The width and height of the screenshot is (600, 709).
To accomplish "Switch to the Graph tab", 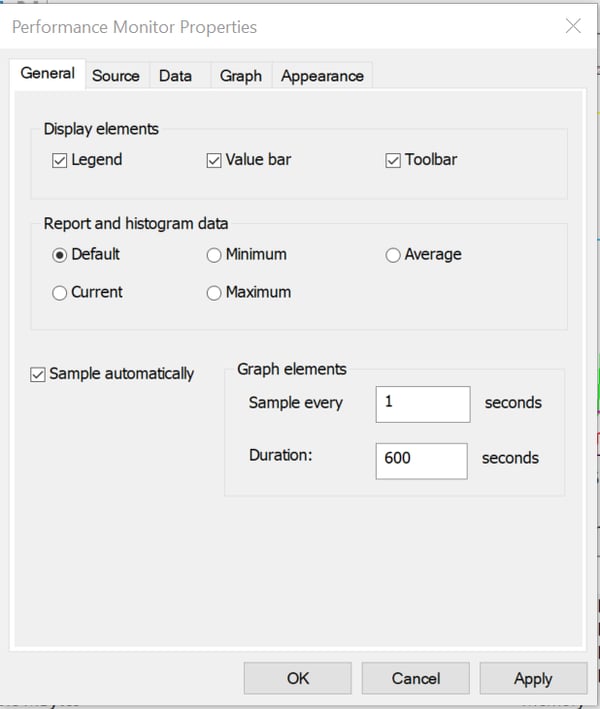I will (x=241, y=75).
